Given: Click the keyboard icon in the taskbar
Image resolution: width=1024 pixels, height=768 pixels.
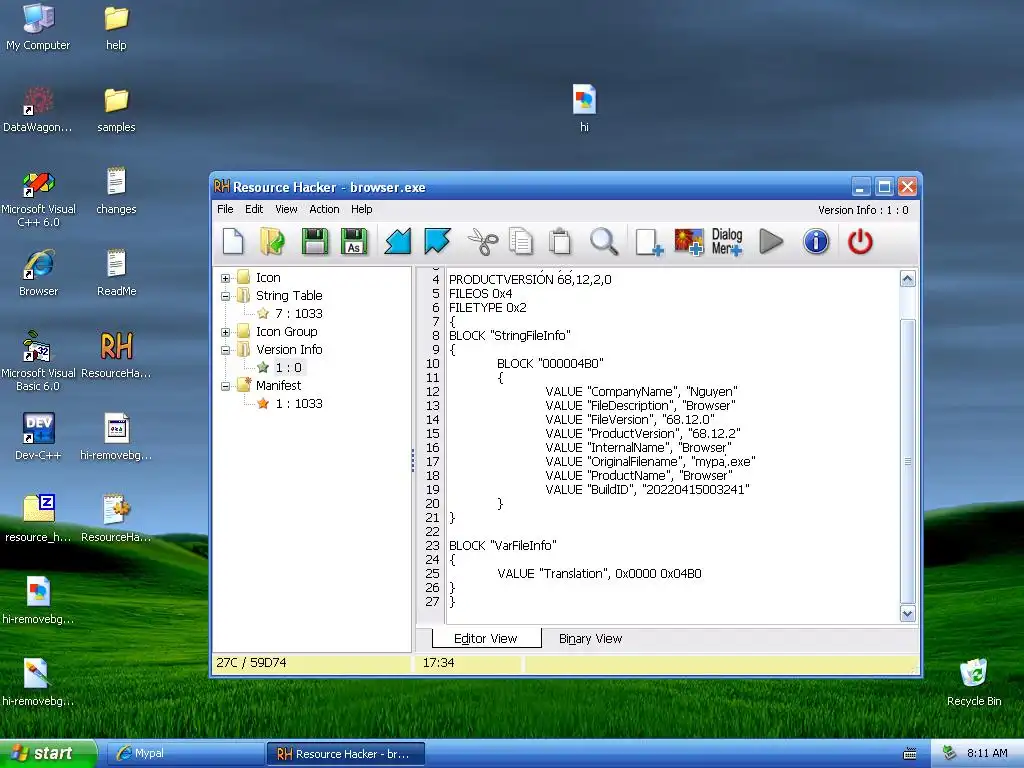Looking at the screenshot, I should pos(910,754).
